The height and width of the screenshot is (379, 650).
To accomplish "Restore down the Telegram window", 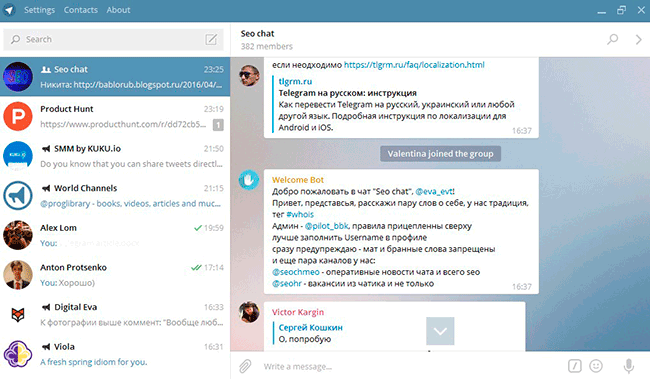I will [x=621, y=10].
